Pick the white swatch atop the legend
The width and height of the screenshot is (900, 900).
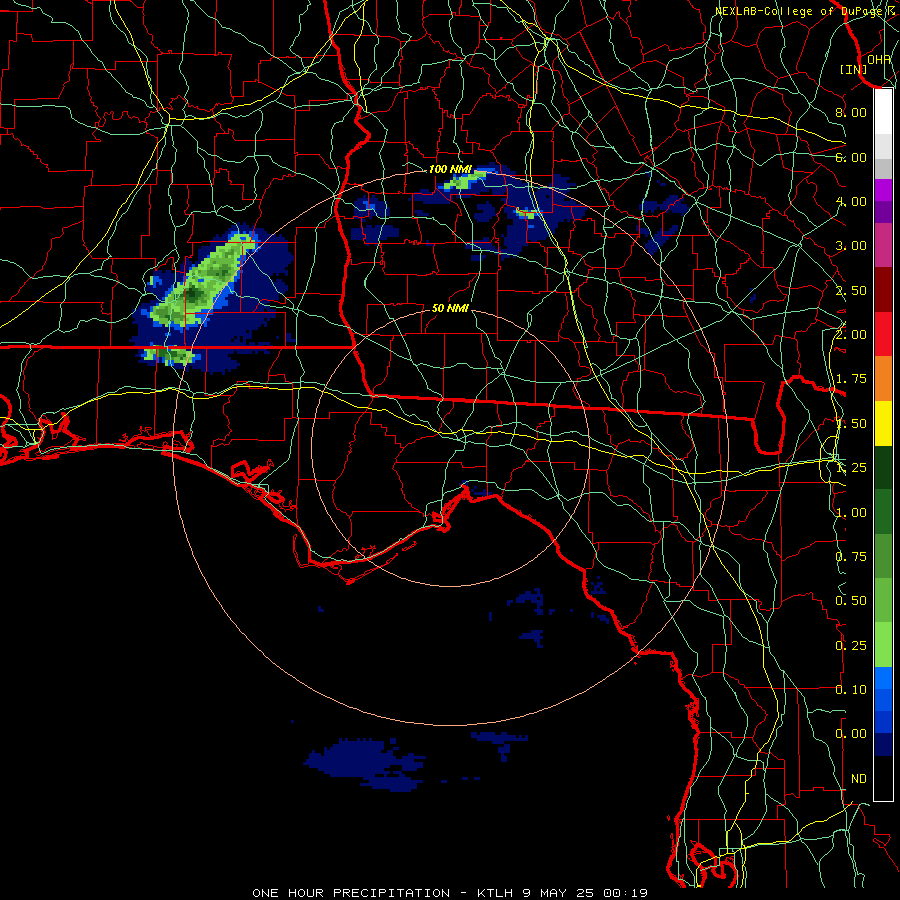(883, 111)
